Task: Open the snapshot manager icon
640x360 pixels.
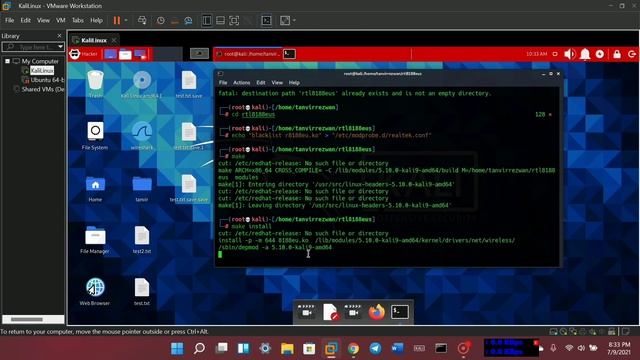Action: pos(188,20)
